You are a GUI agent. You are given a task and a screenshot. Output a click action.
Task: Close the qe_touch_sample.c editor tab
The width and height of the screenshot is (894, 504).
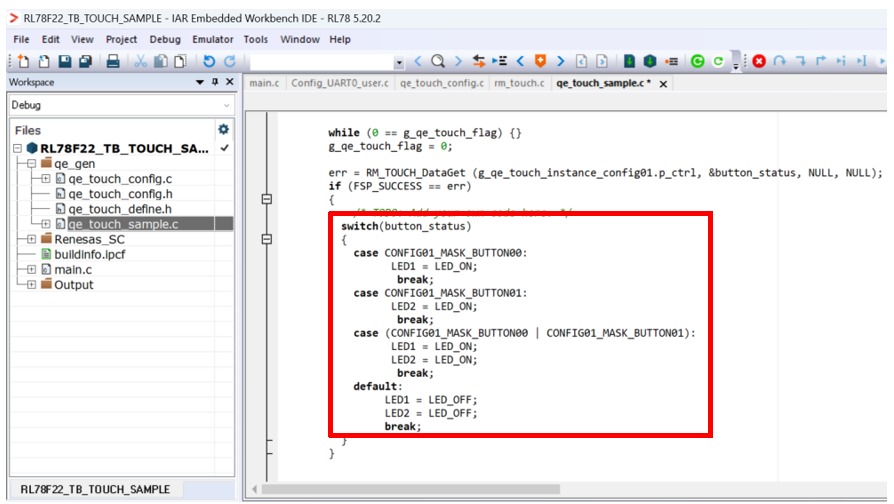click(x=662, y=84)
